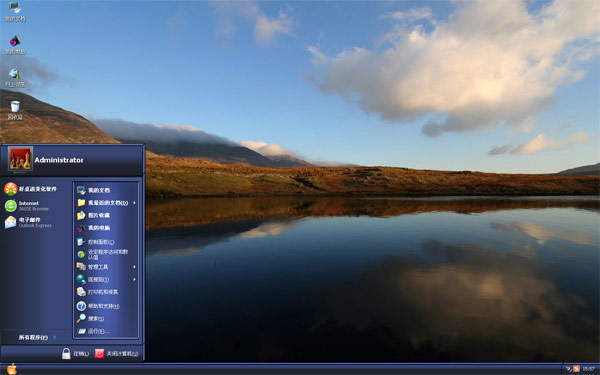Viewport: 600px width, 375px height.
Task: Open Control Panel from Start menu
Action: click(95, 242)
